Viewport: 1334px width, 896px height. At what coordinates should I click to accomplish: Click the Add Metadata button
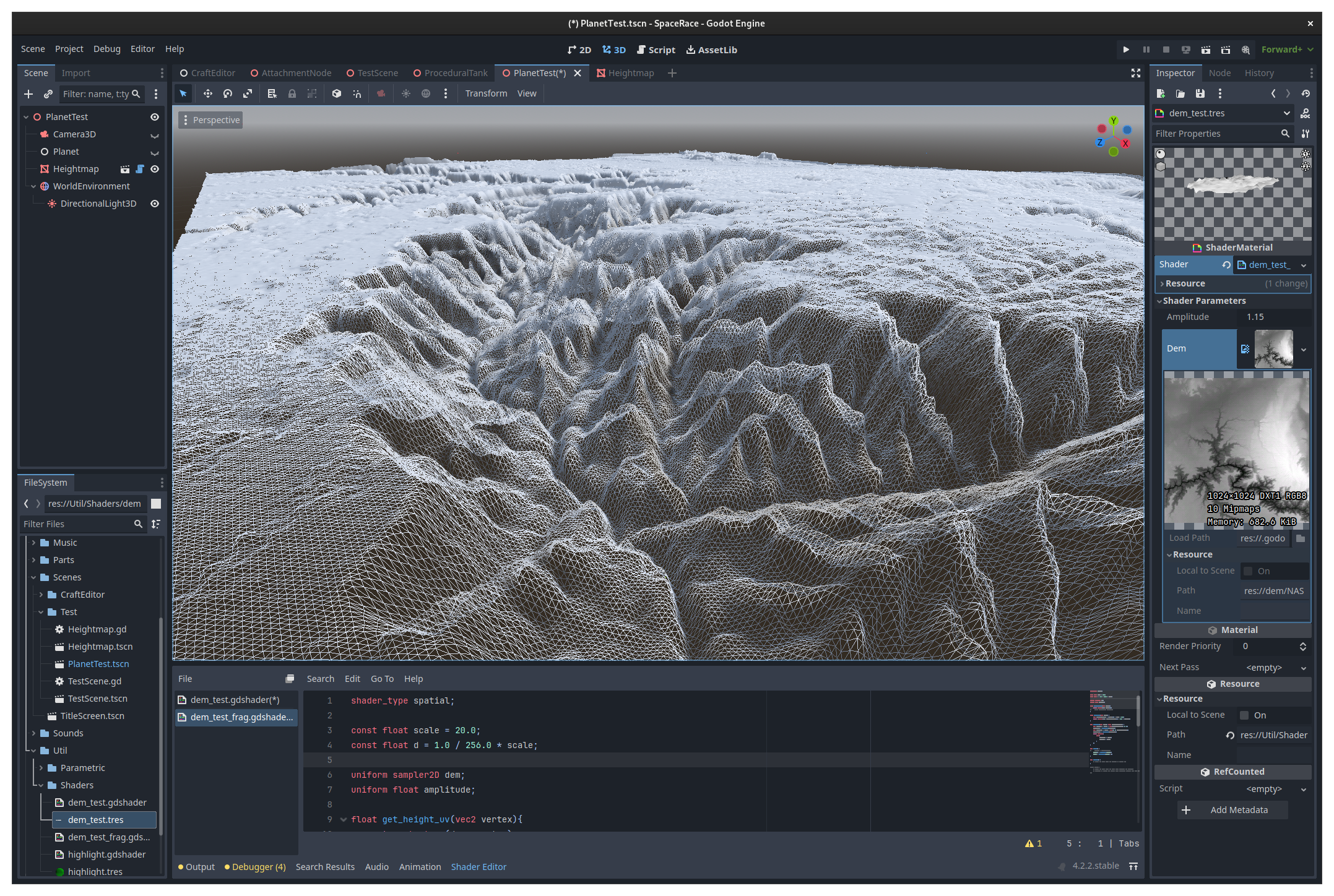[1232, 810]
